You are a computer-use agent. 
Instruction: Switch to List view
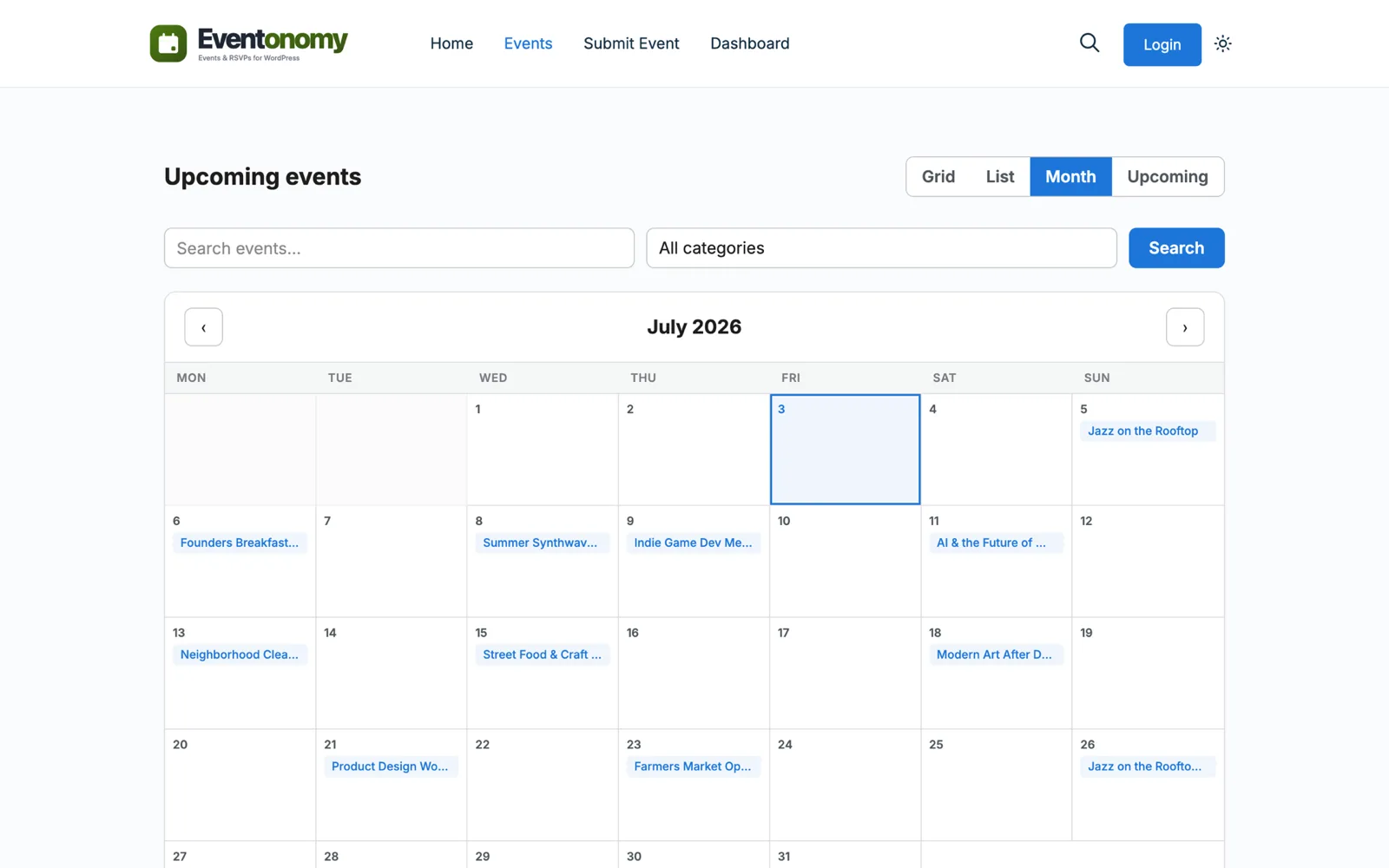click(1000, 176)
